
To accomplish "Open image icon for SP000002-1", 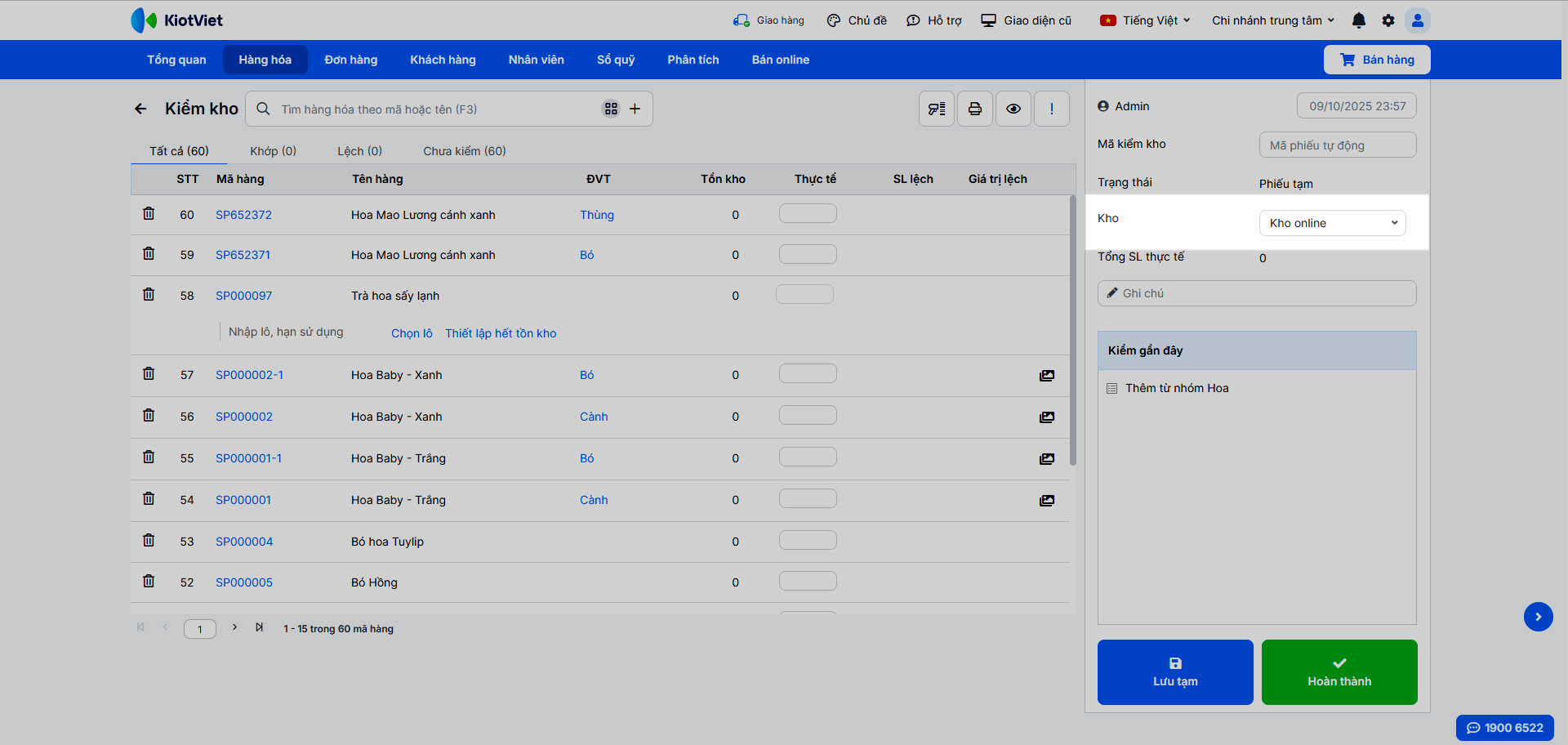I will (1047, 376).
